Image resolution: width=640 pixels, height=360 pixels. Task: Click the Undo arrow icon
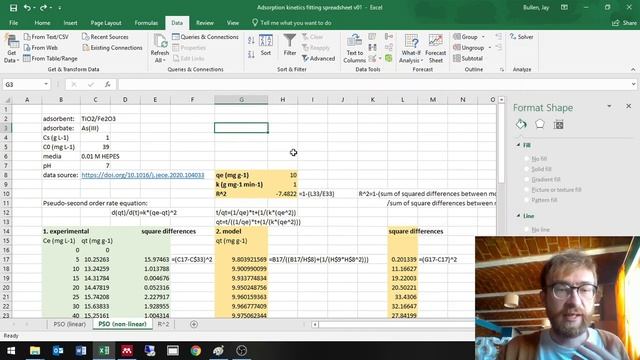click(27, 8)
